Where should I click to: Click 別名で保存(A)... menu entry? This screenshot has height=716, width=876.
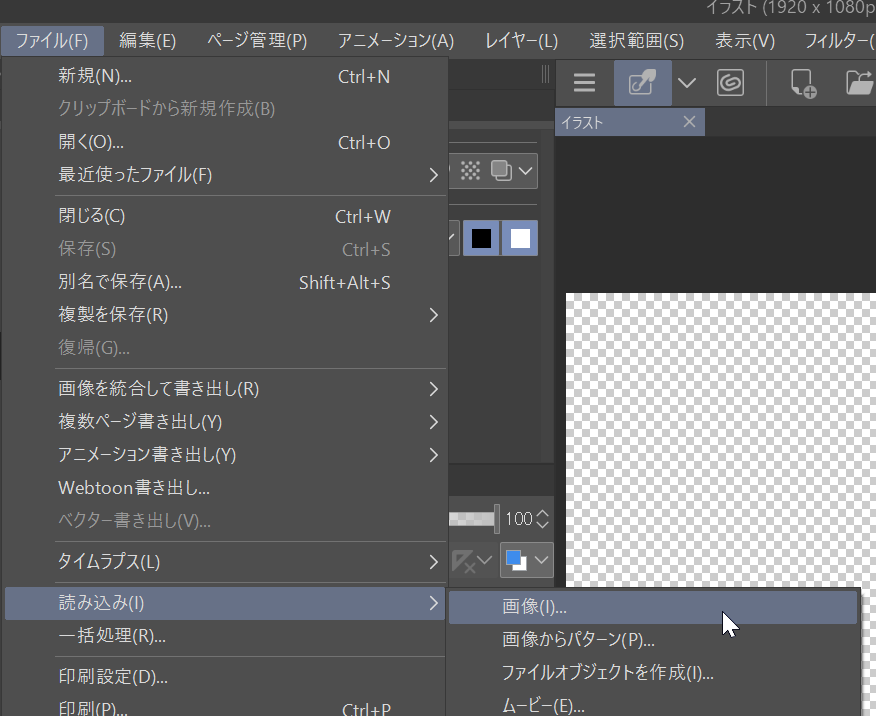(x=120, y=283)
